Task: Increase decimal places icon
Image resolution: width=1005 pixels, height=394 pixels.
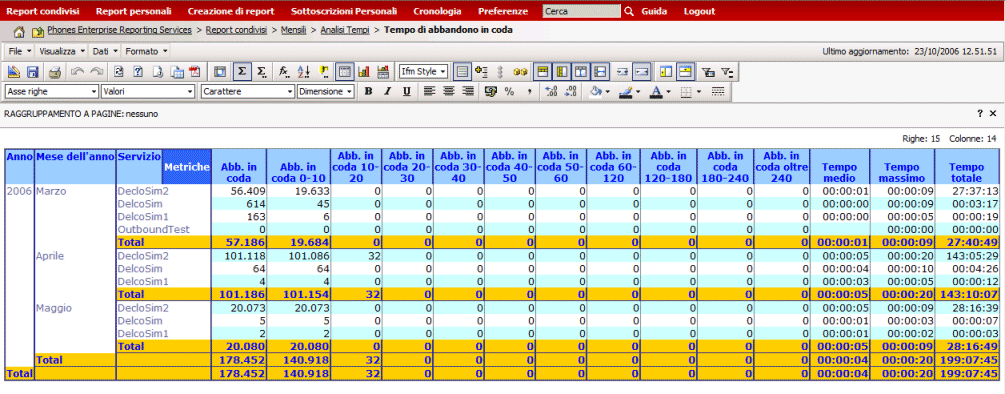Action: pyautogui.click(x=551, y=92)
